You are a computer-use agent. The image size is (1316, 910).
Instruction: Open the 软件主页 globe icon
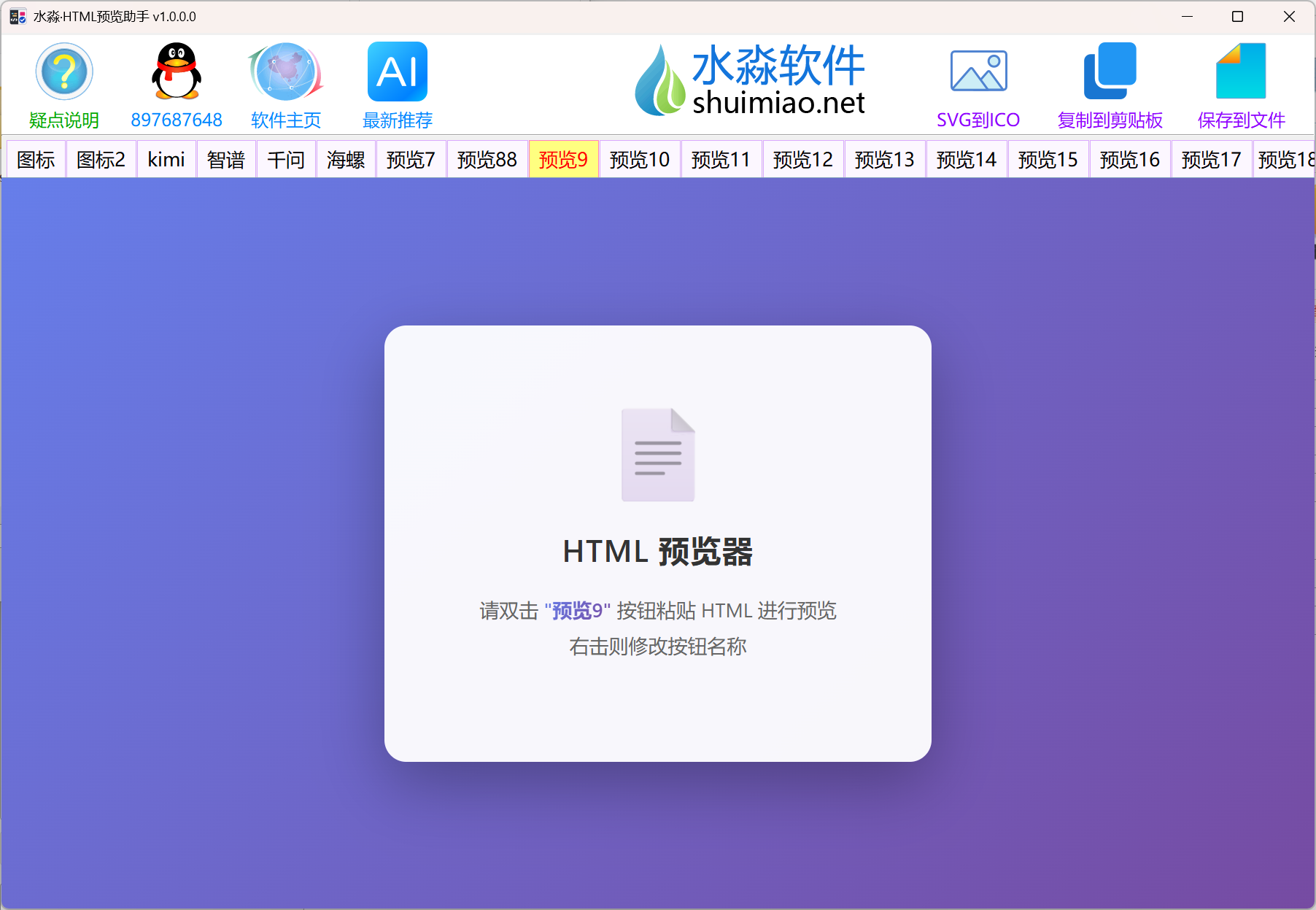285,71
